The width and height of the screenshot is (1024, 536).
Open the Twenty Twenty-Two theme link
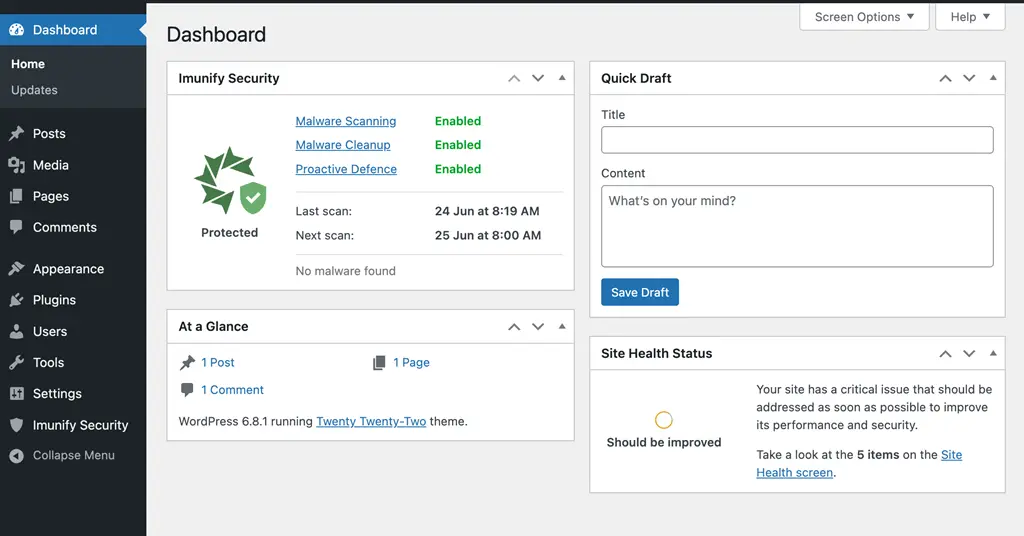click(371, 422)
